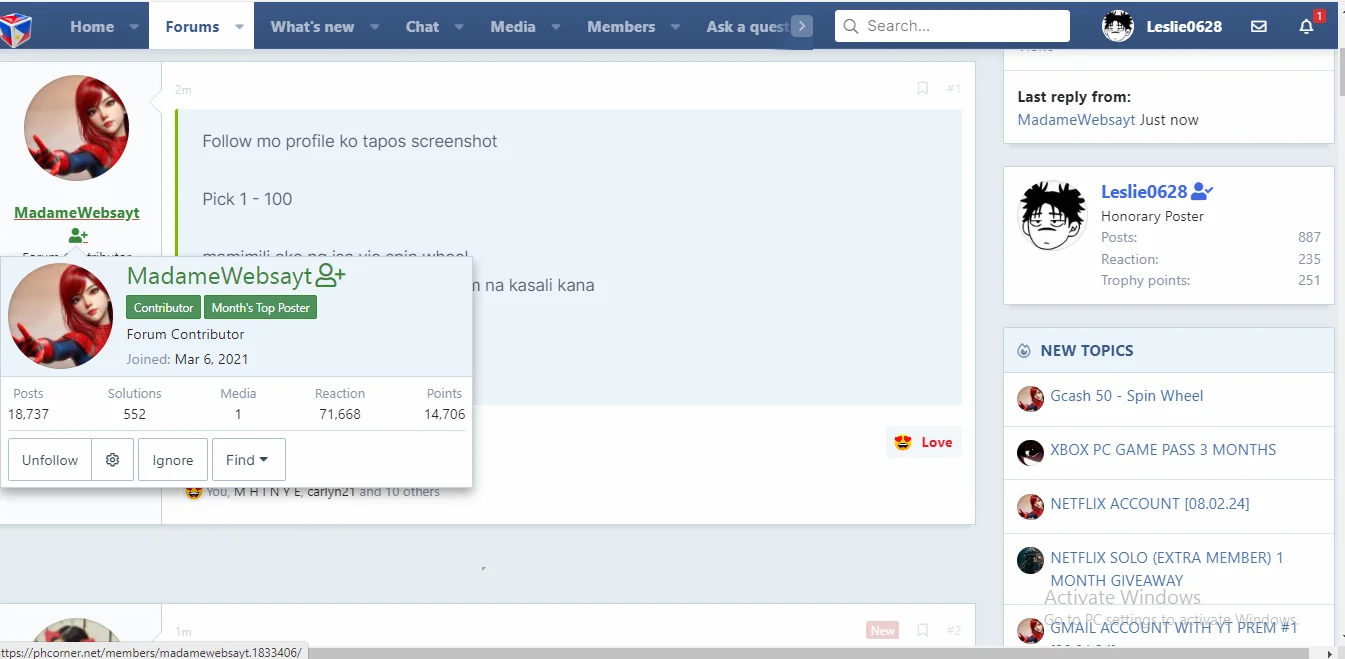Open the NETFLIX ACCOUNT [08.02.24] topic
Viewport: 1345px width, 659px height.
[1150, 504]
